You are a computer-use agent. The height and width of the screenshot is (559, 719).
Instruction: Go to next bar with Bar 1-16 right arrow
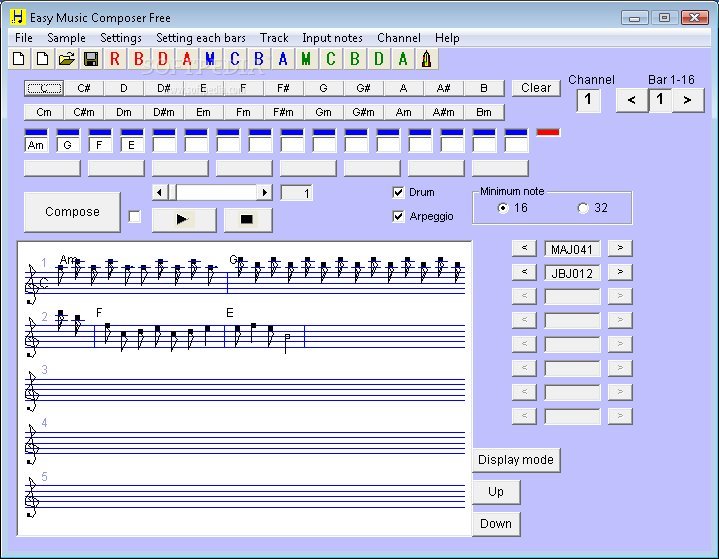pos(687,100)
